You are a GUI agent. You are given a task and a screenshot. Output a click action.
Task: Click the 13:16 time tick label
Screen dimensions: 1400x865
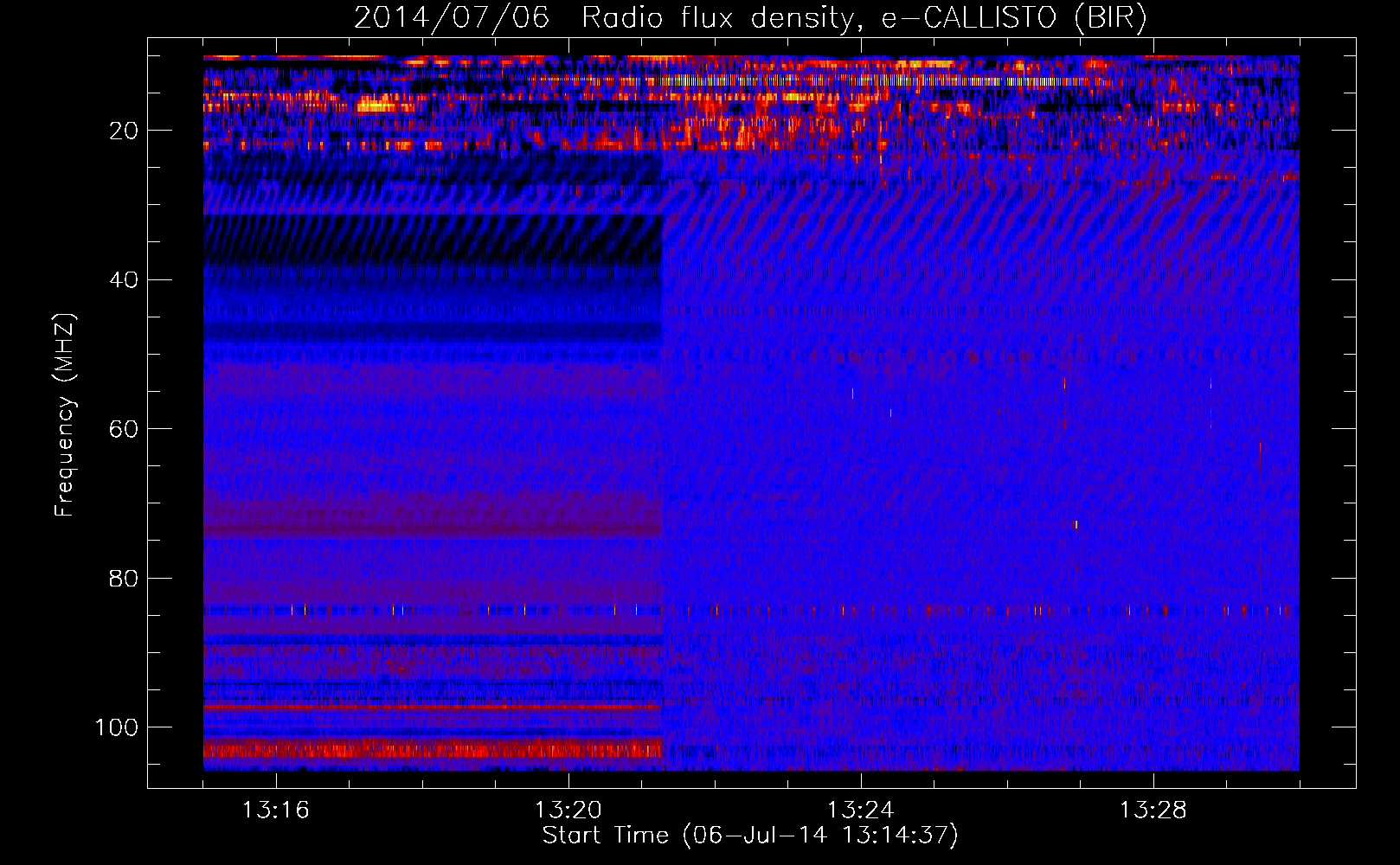click(276, 811)
